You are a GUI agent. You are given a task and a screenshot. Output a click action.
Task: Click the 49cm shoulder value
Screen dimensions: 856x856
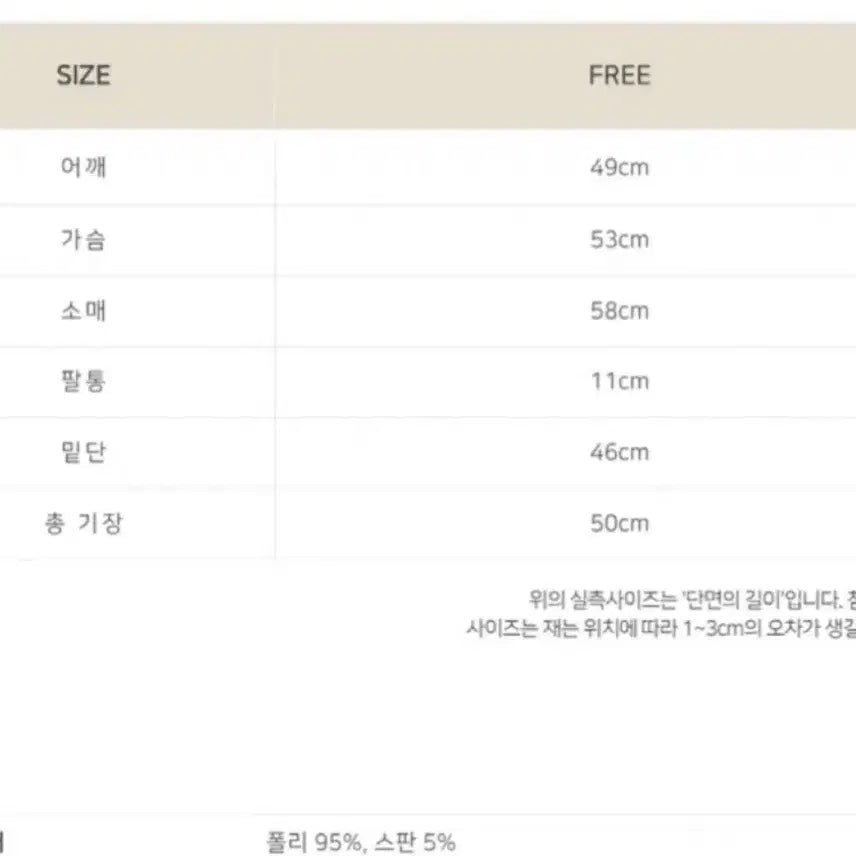point(619,168)
